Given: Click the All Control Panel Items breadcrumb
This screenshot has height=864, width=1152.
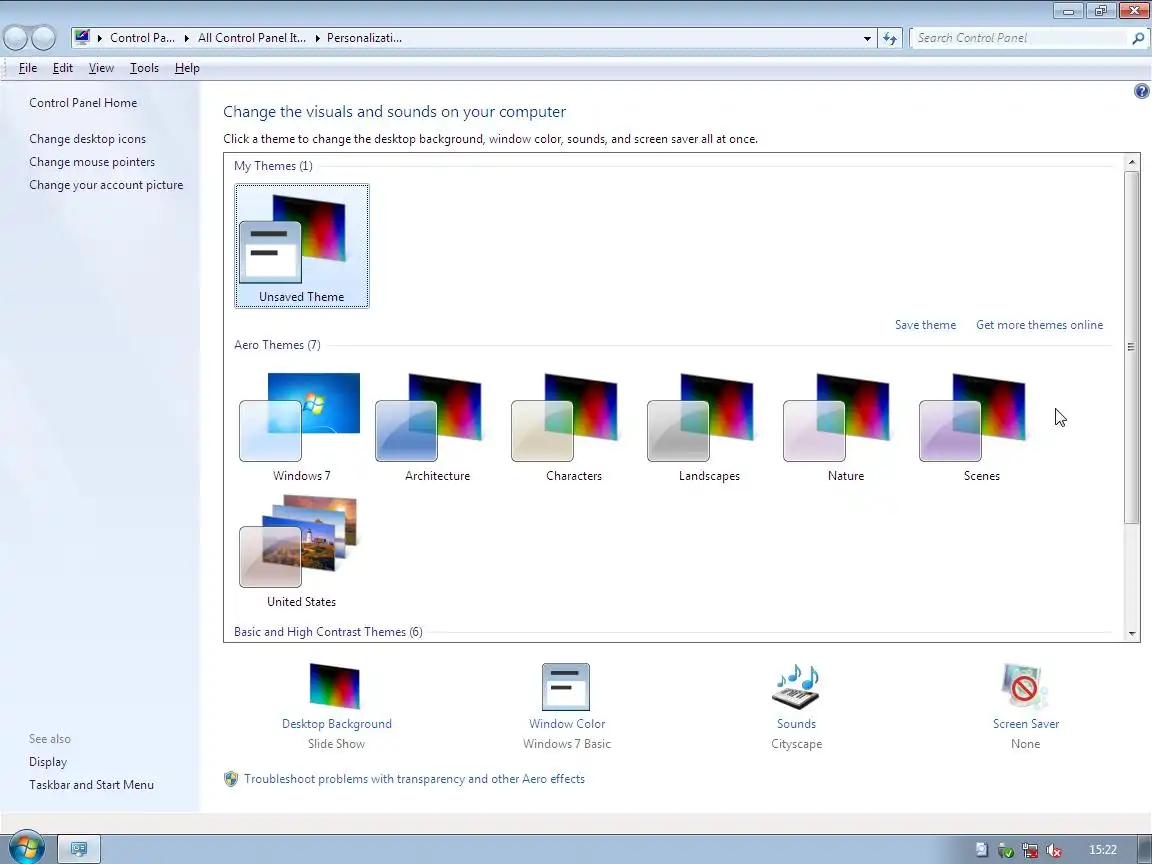Looking at the screenshot, I should [x=251, y=38].
